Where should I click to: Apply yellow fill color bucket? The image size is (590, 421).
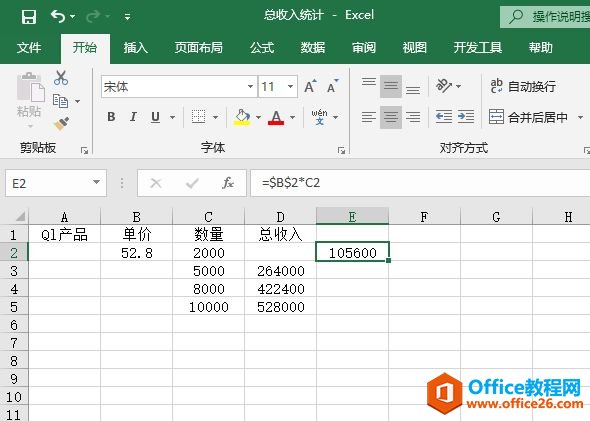click(x=242, y=117)
